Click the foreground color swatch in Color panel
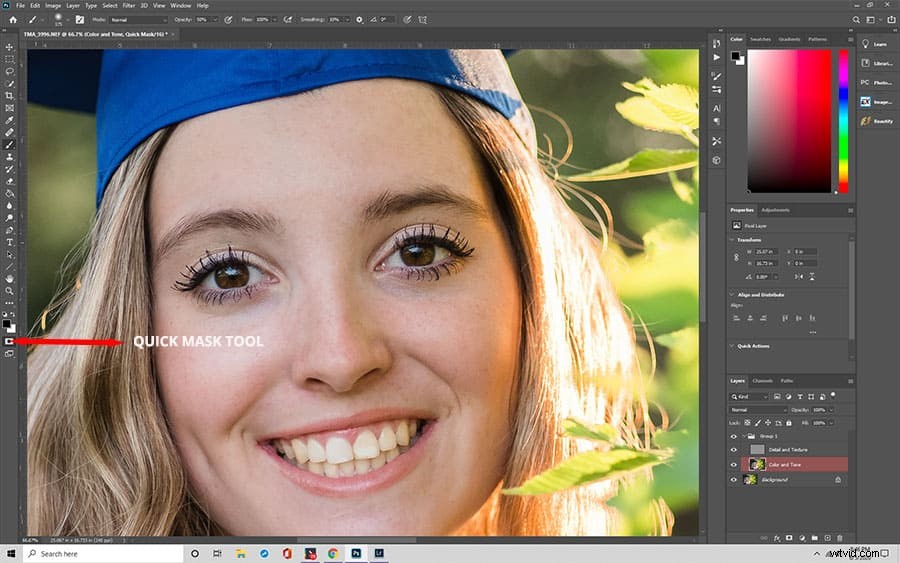This screenshot has height=563, width=900. point(735,56)
